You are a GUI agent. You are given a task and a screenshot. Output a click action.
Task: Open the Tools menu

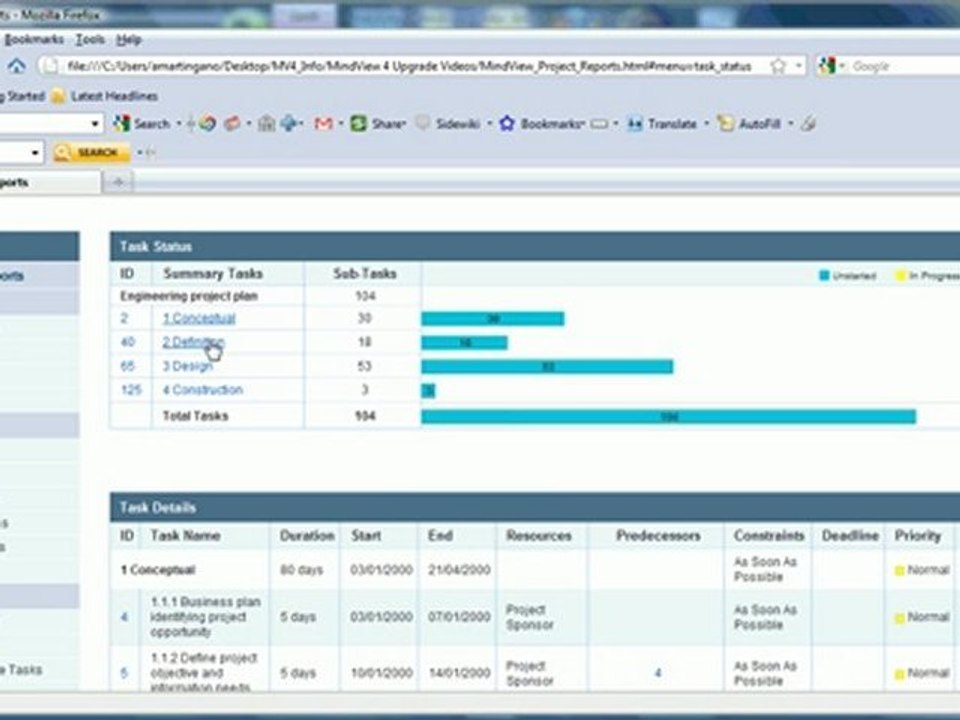tap(90, 39)
